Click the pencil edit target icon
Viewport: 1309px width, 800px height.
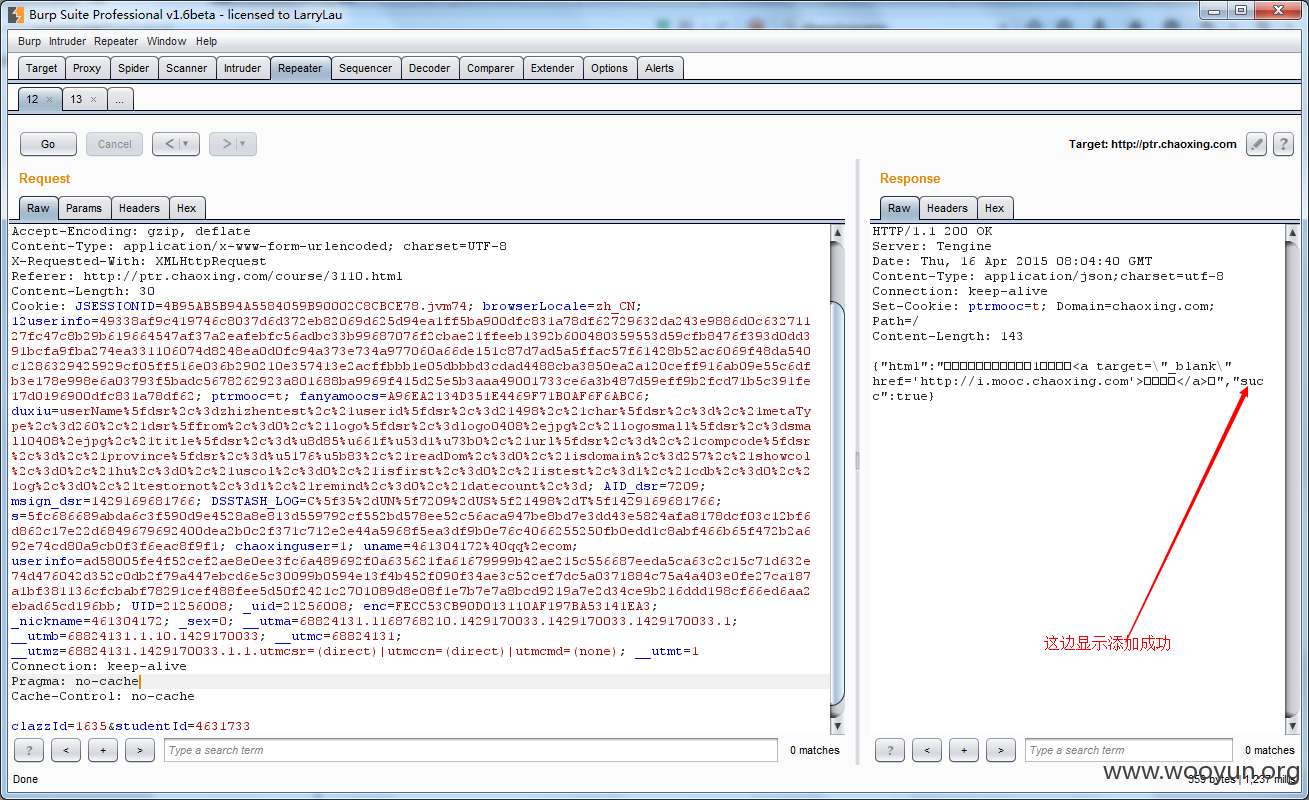point(1257,144)
